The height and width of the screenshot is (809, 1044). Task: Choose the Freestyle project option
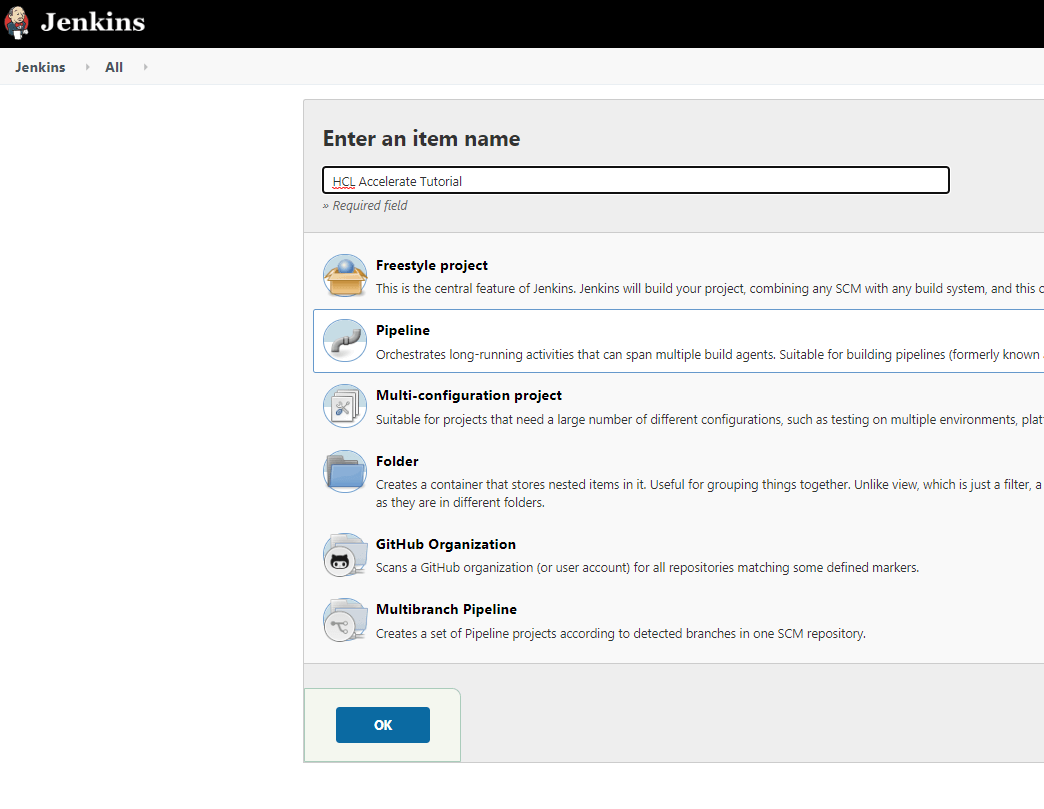(x=432, y=265)
